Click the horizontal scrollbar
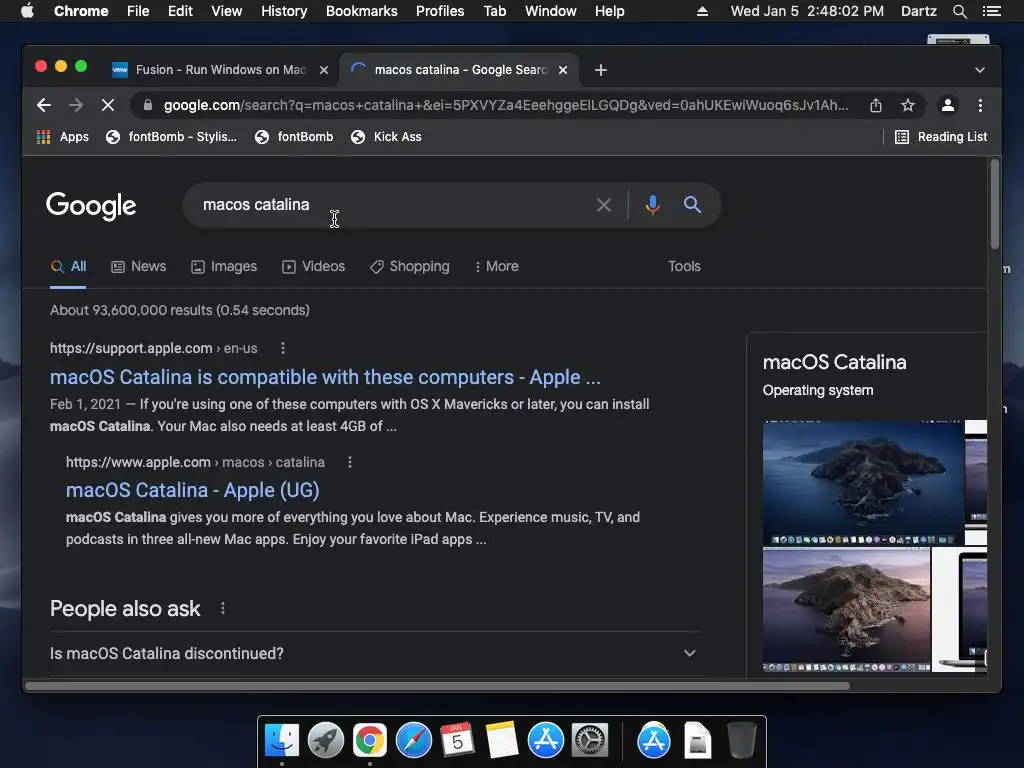1024x768 pixels. (x=438, y=686)
